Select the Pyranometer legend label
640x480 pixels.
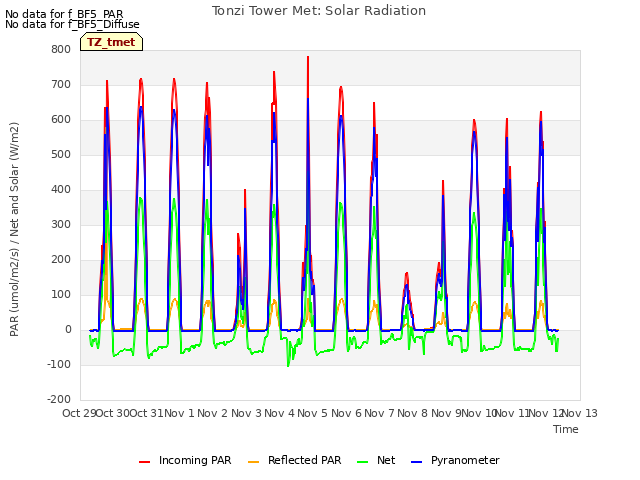465,460
